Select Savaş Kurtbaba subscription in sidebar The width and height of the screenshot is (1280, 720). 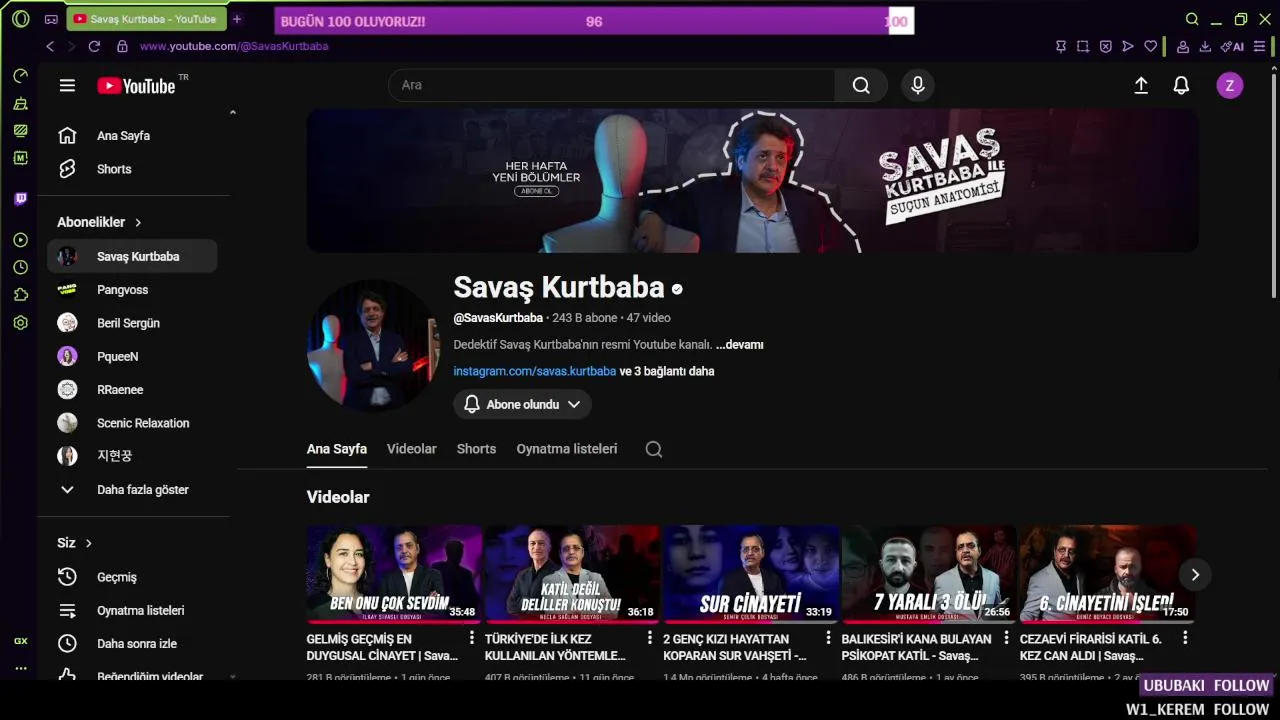[132, 256]
